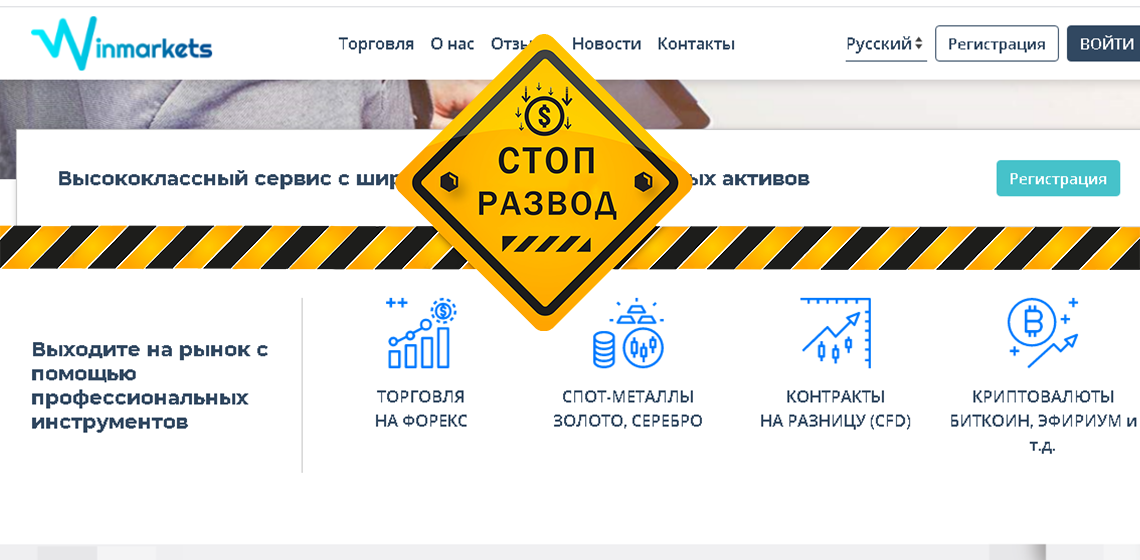The width and height of the screenshot is (1140, 560).
Task: Open СПОТ-МЕТАЛЛЫ ЗОЛОТО, СЕРЕБРО link
Action: click(x=628, y=409)
